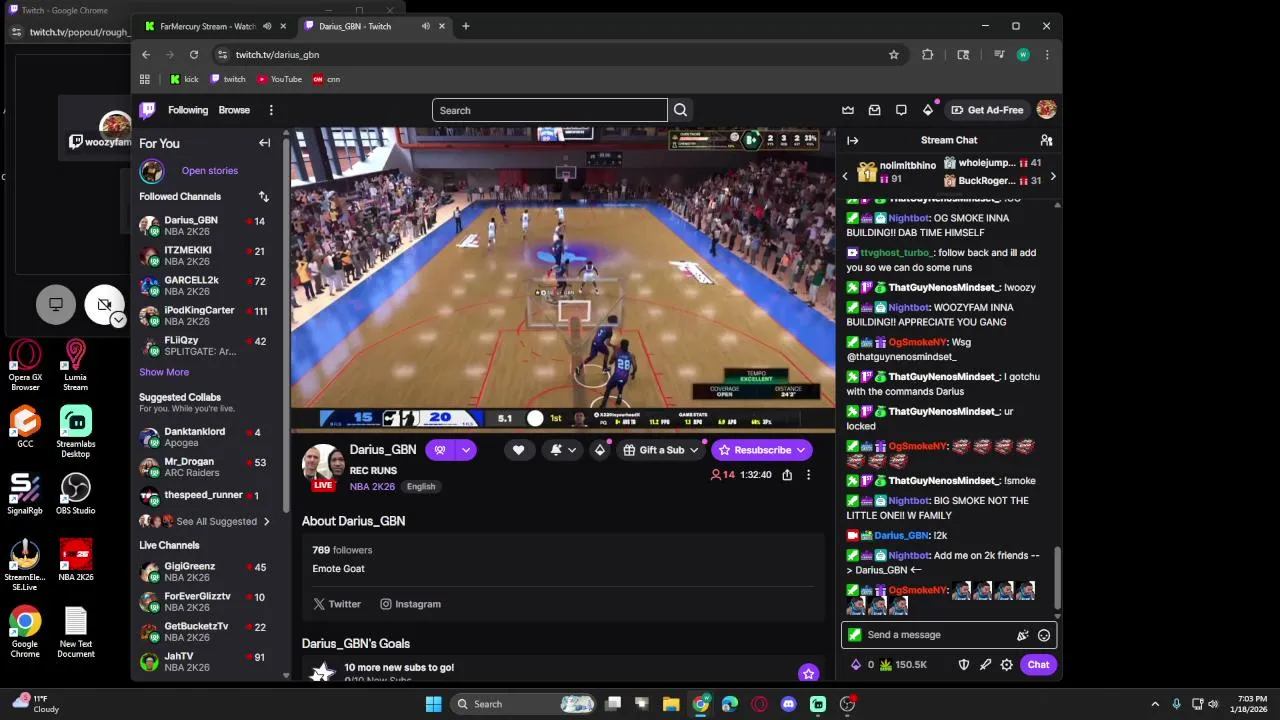
Task: Toggle camera off in background window
Action: 104,304
